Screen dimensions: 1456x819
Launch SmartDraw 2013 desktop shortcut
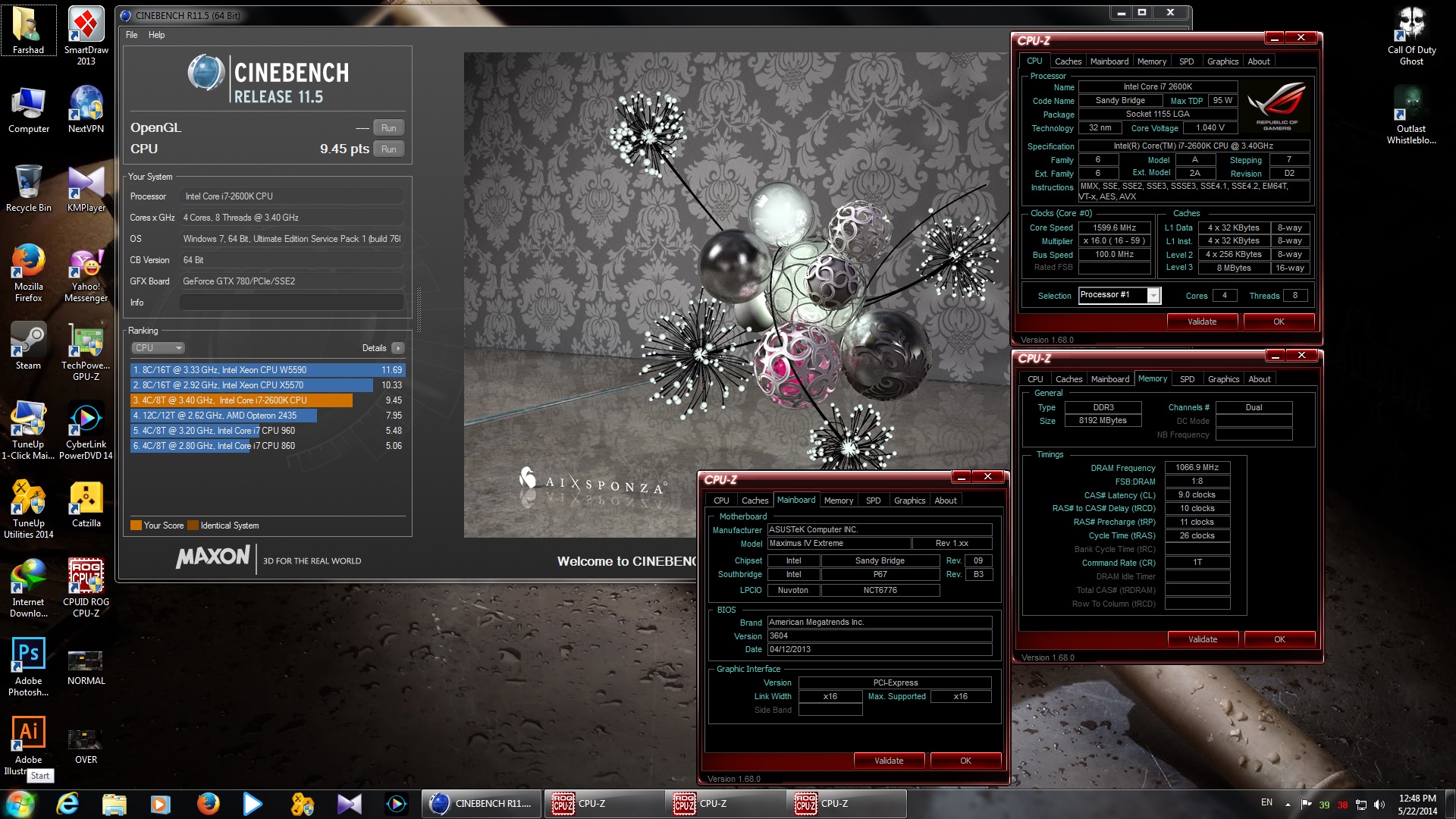click(86, 36)
